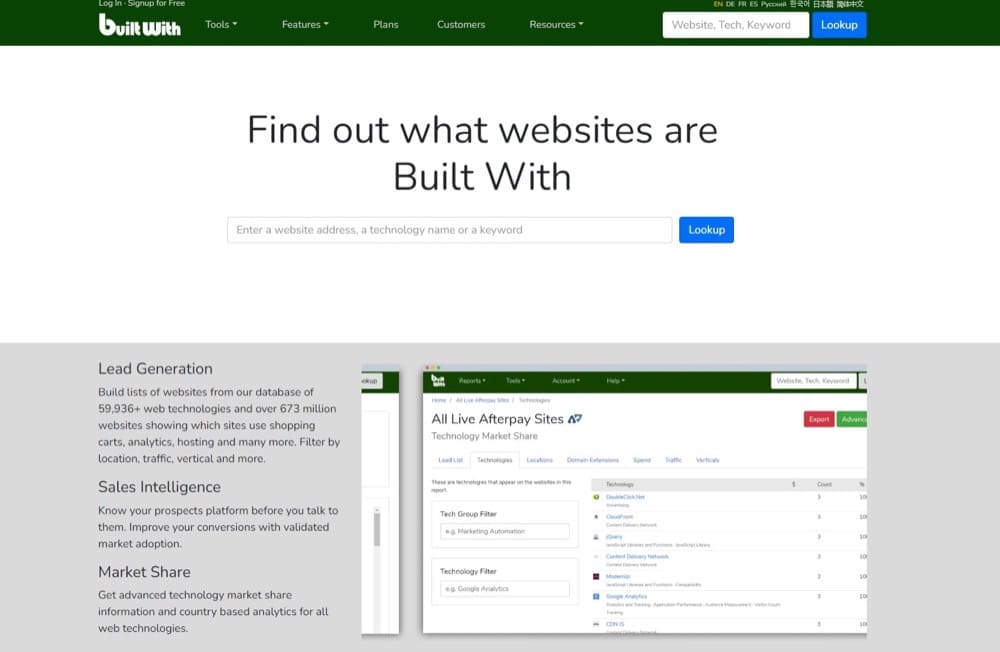Select the Technologies tab in the screenshot

point(494,460)
